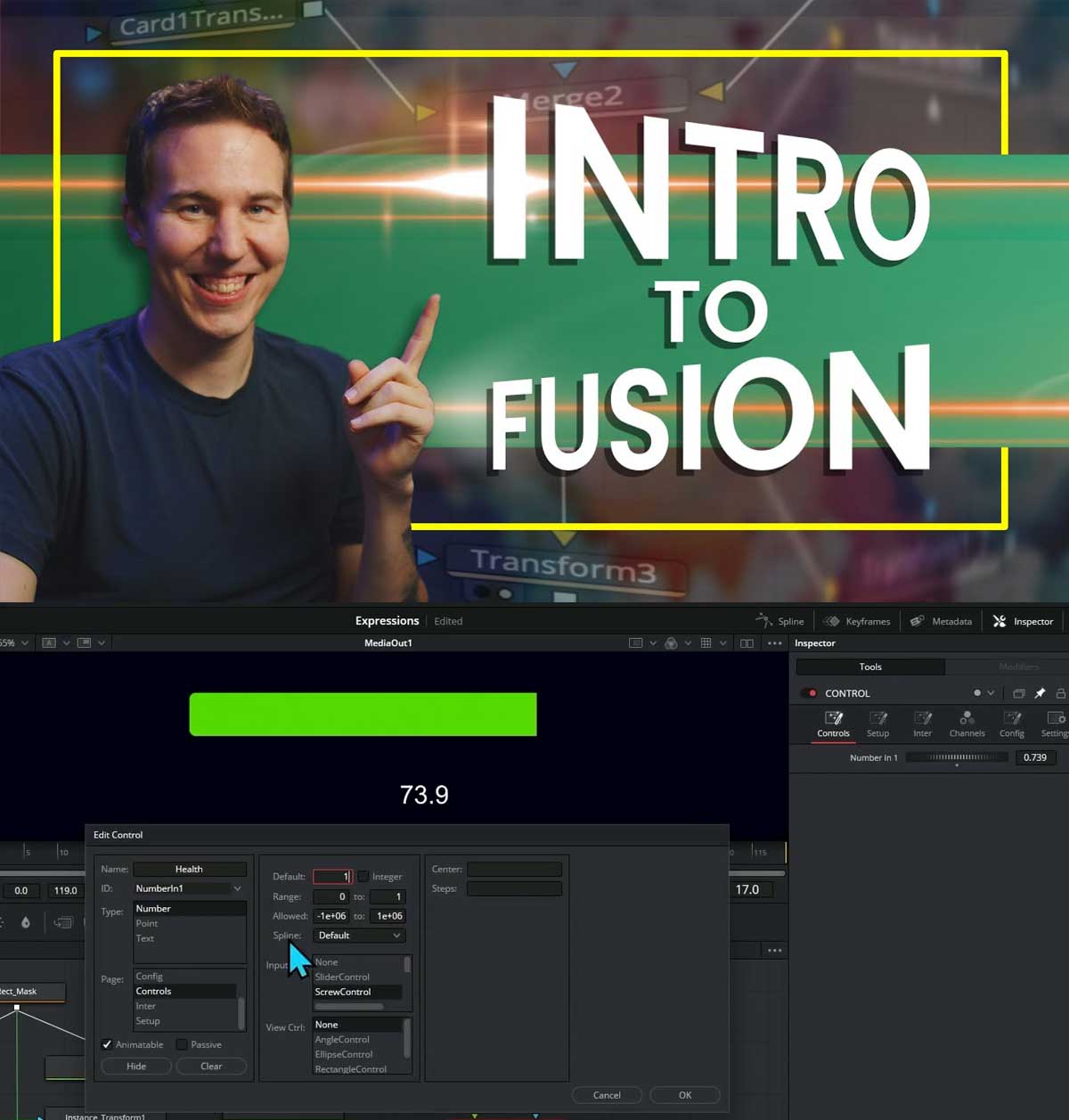Open the Spline panel

point(779,621)
